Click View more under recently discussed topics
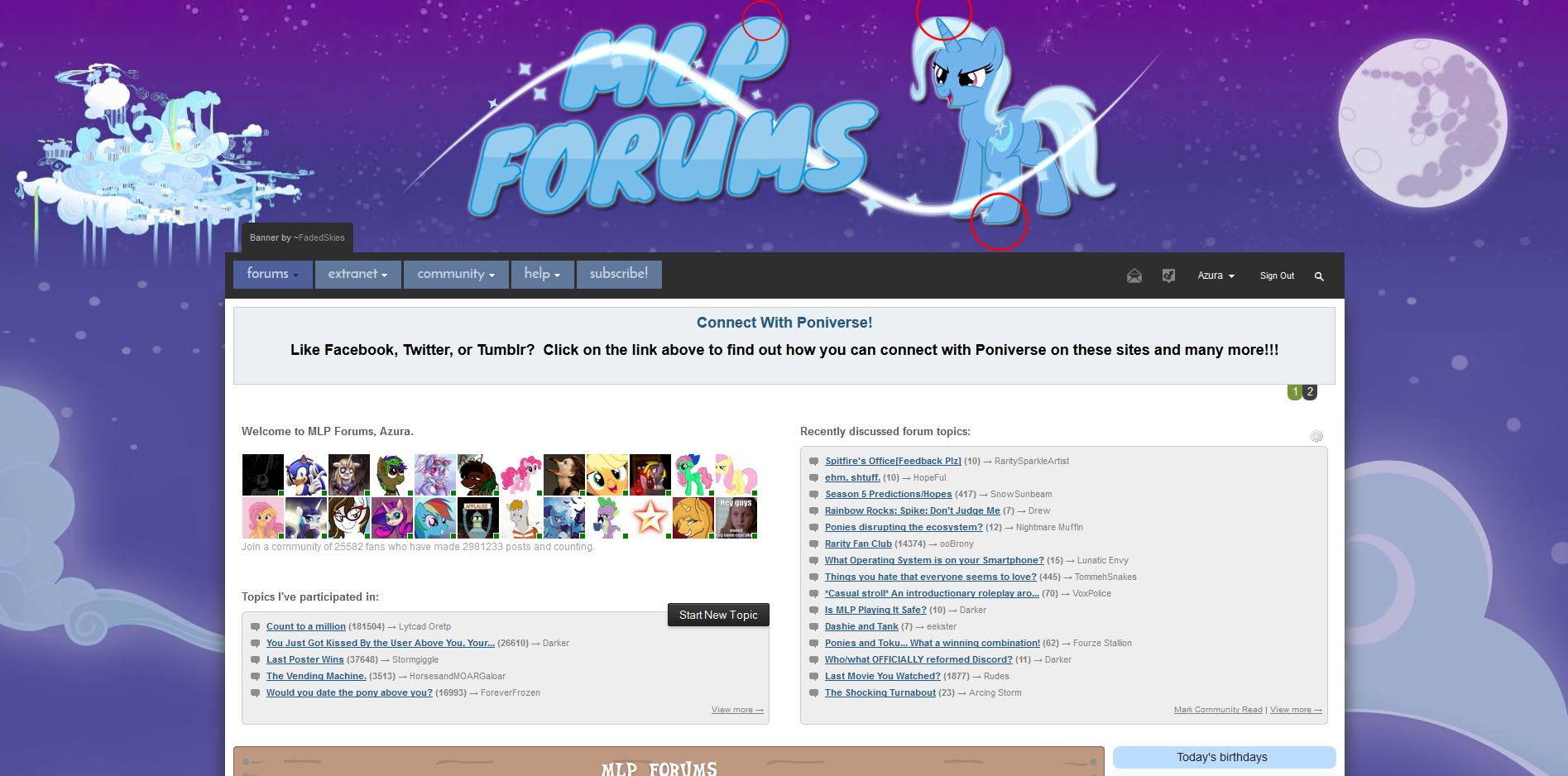The image size is (1568, 776). (x=1296, y=710)
